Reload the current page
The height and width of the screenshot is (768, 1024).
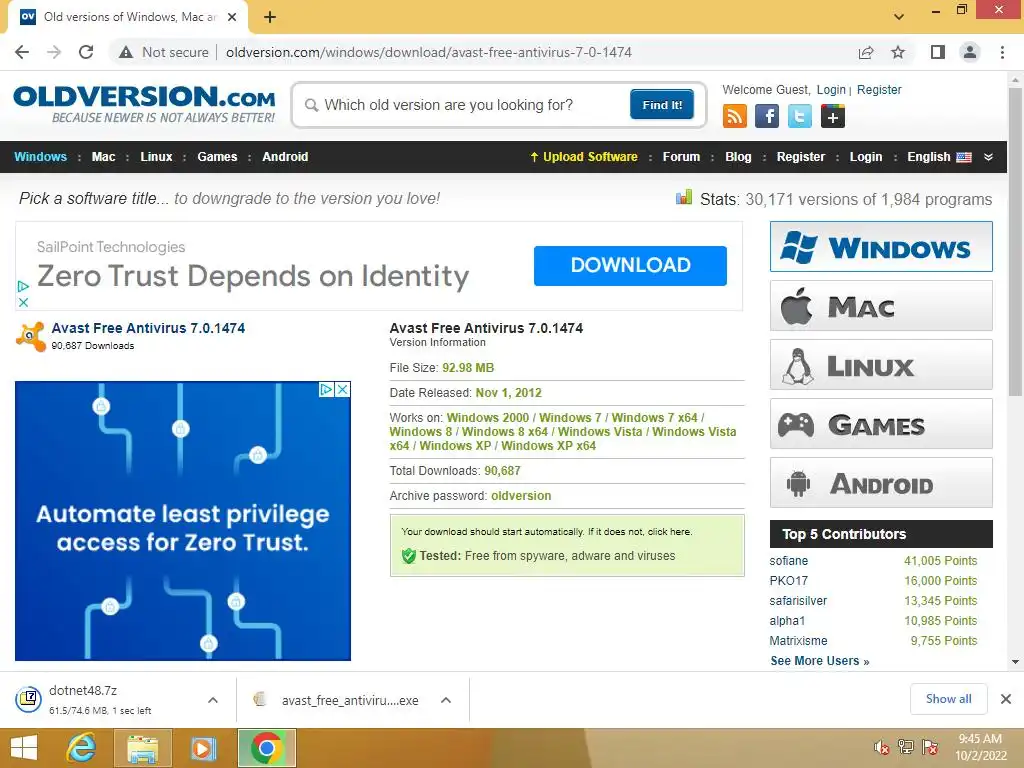tap(86, 52)
